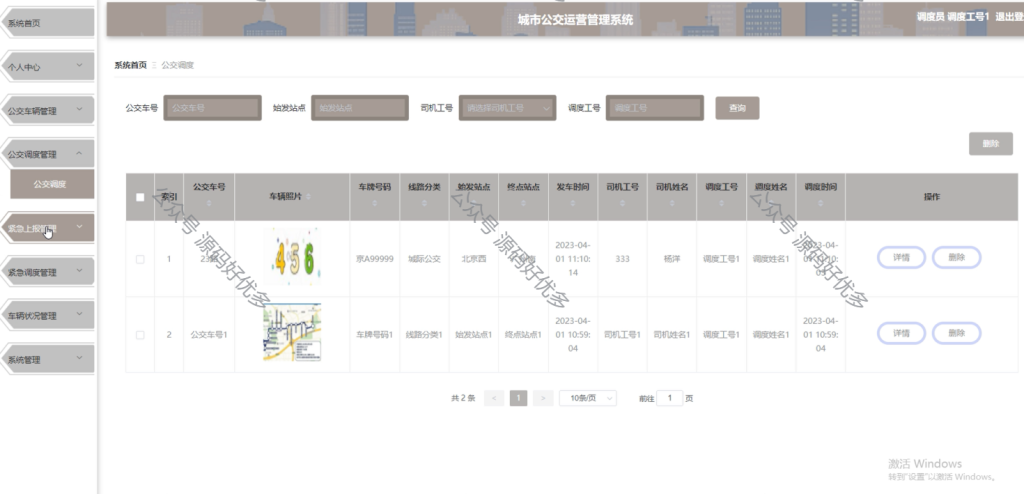Open the 10条/页 page size dropdown
The width and height of the screenshot is (1024, 494).
587,398
